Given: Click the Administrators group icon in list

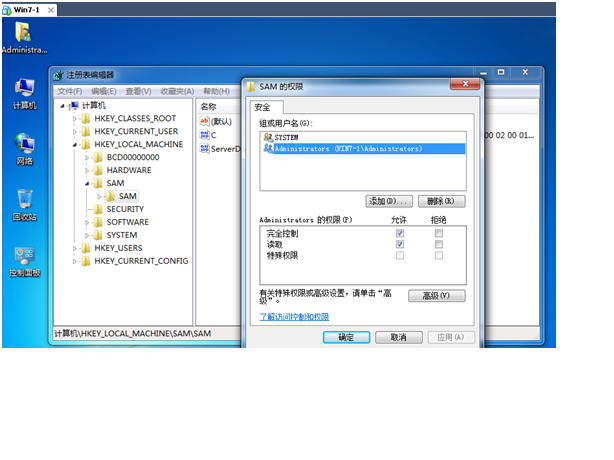Looking at the screenshot, I should 268,148.
